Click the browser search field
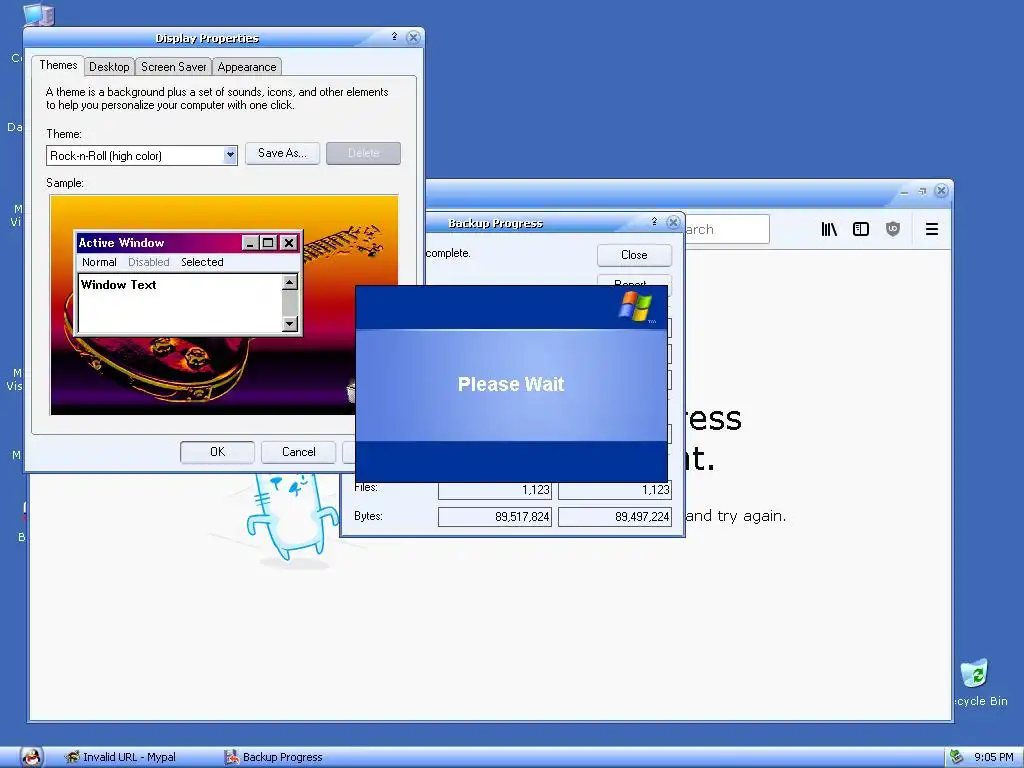Image resolution: width=1024 pixels, height=768 pixels. [727, 229]
